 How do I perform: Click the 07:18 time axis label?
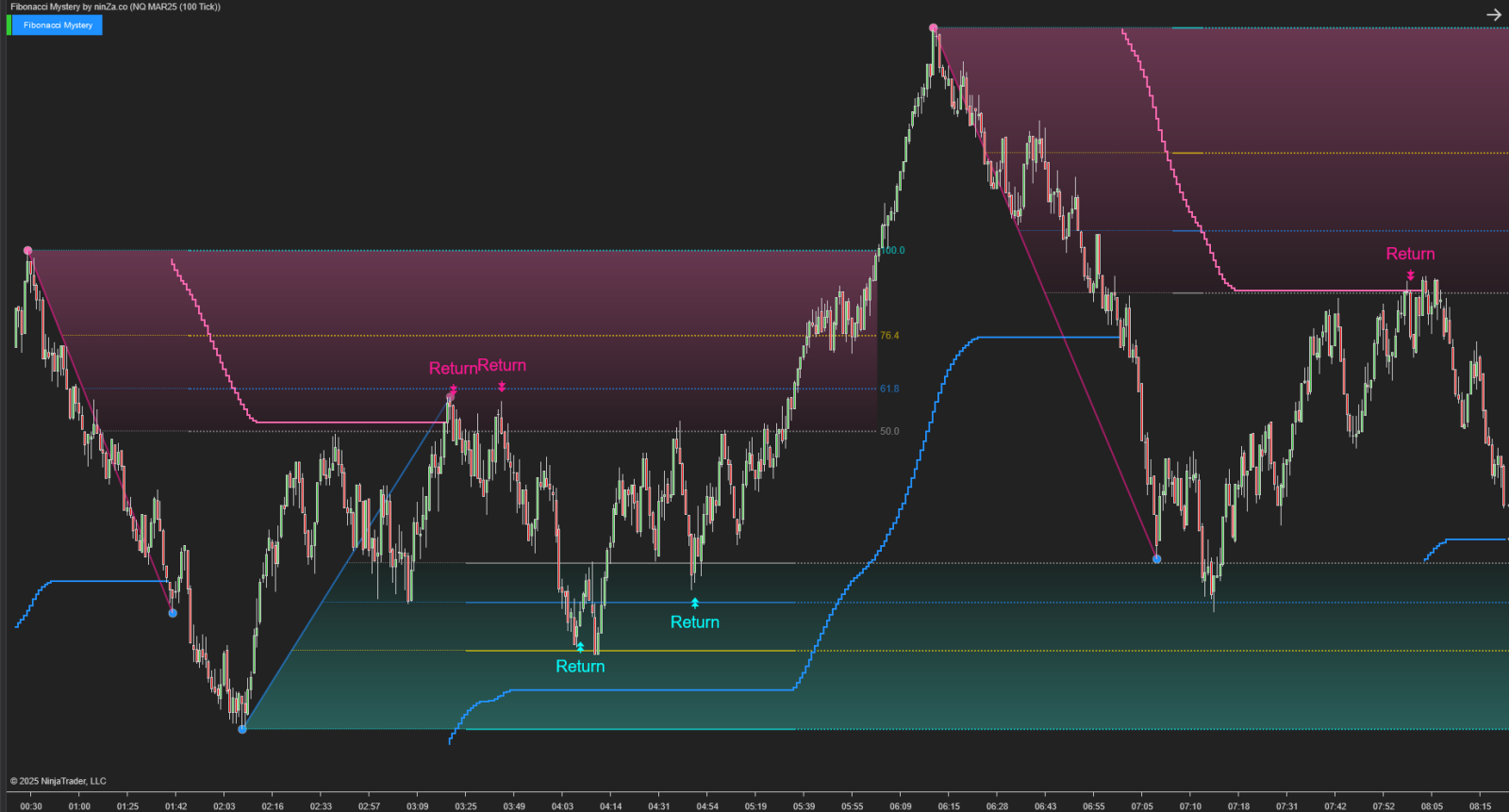coord(1238,806)
